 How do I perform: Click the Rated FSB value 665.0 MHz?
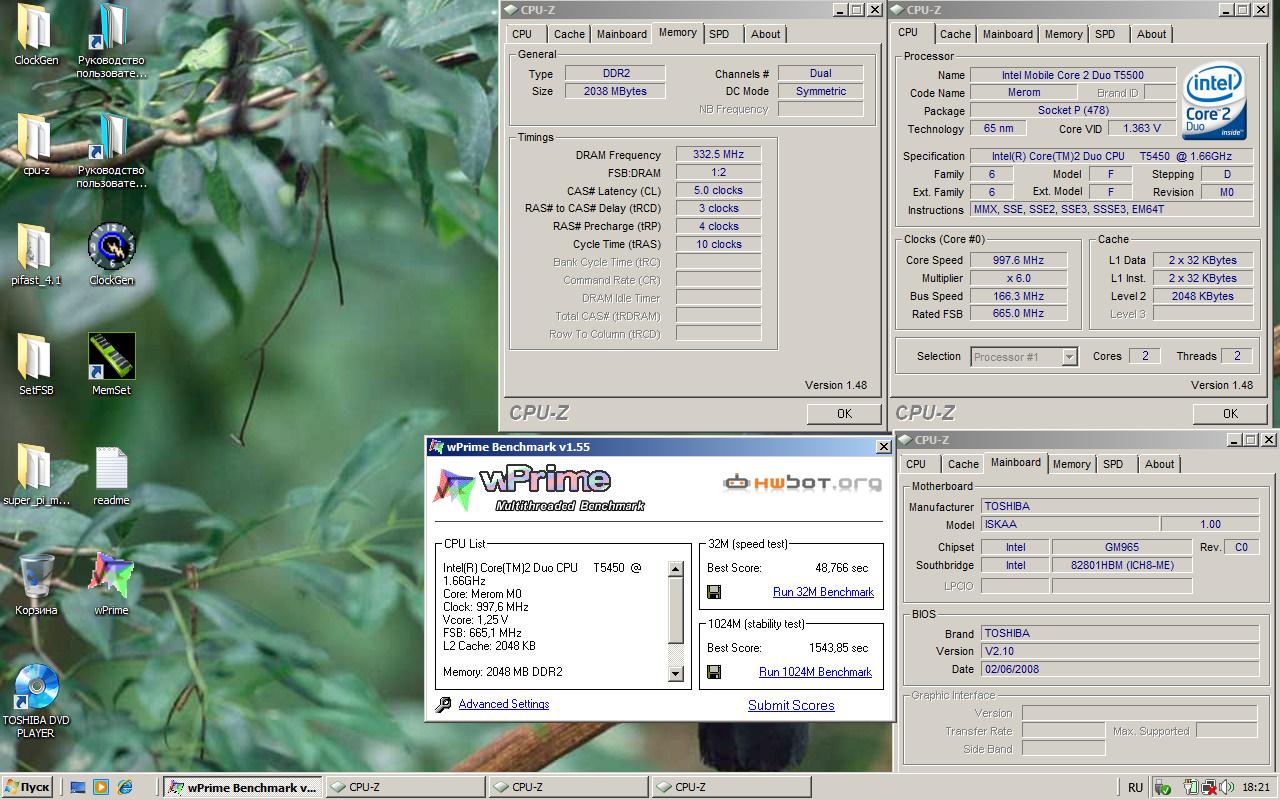click(x=1018, y=314)
